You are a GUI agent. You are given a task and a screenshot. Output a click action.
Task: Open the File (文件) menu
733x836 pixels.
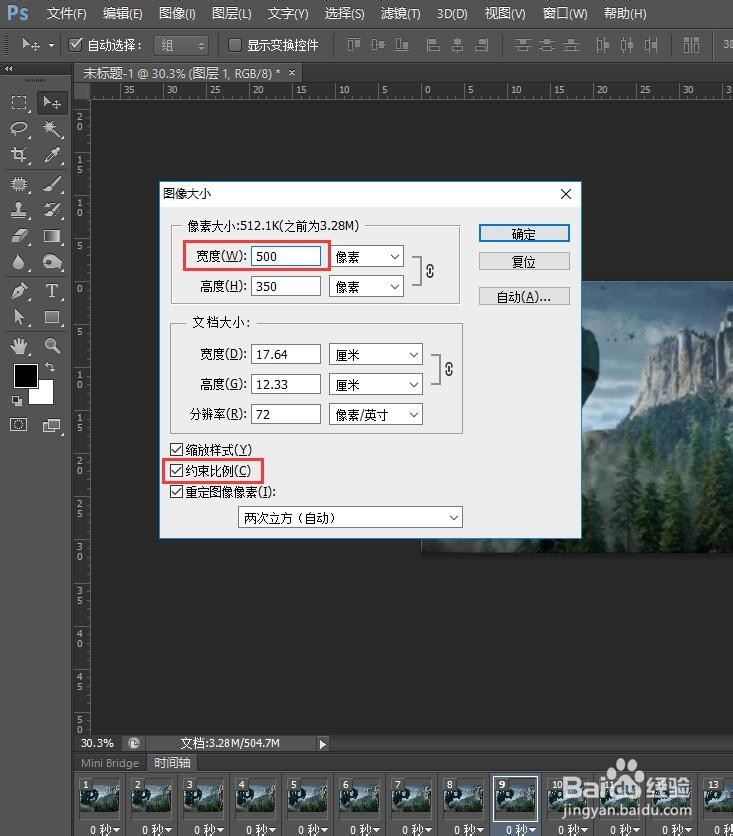coord(67,13)
